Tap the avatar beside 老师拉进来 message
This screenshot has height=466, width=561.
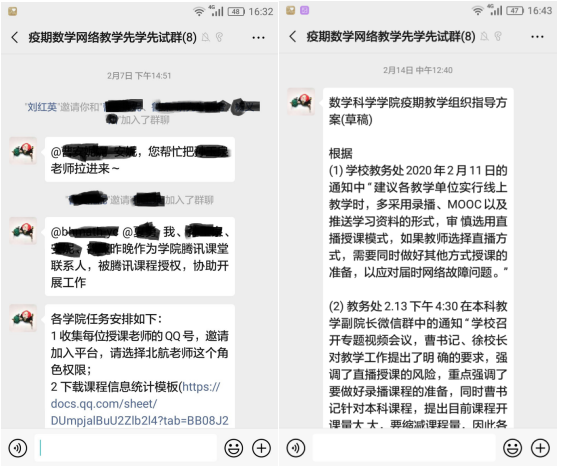tap(23, 151)
